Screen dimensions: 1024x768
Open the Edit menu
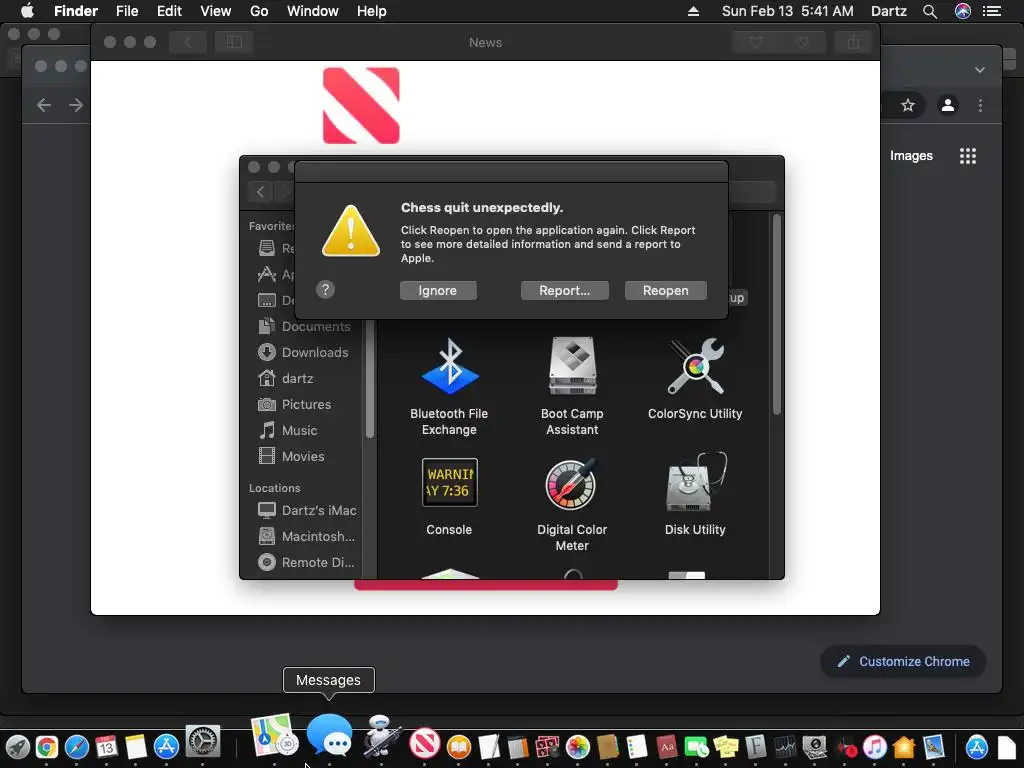tap(169, 11)
